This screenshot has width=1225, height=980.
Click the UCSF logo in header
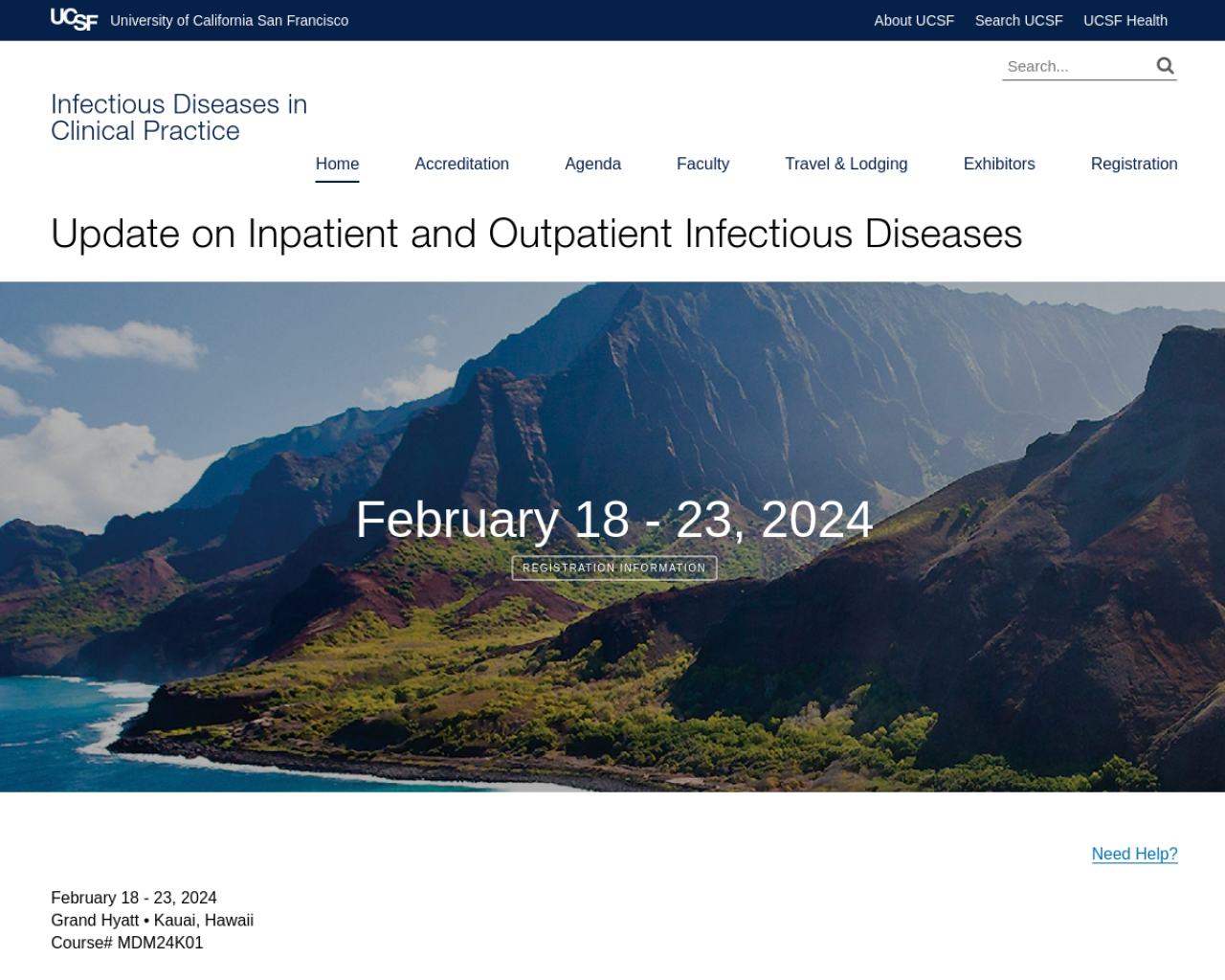pyautogui.click(x=74, y=19)
